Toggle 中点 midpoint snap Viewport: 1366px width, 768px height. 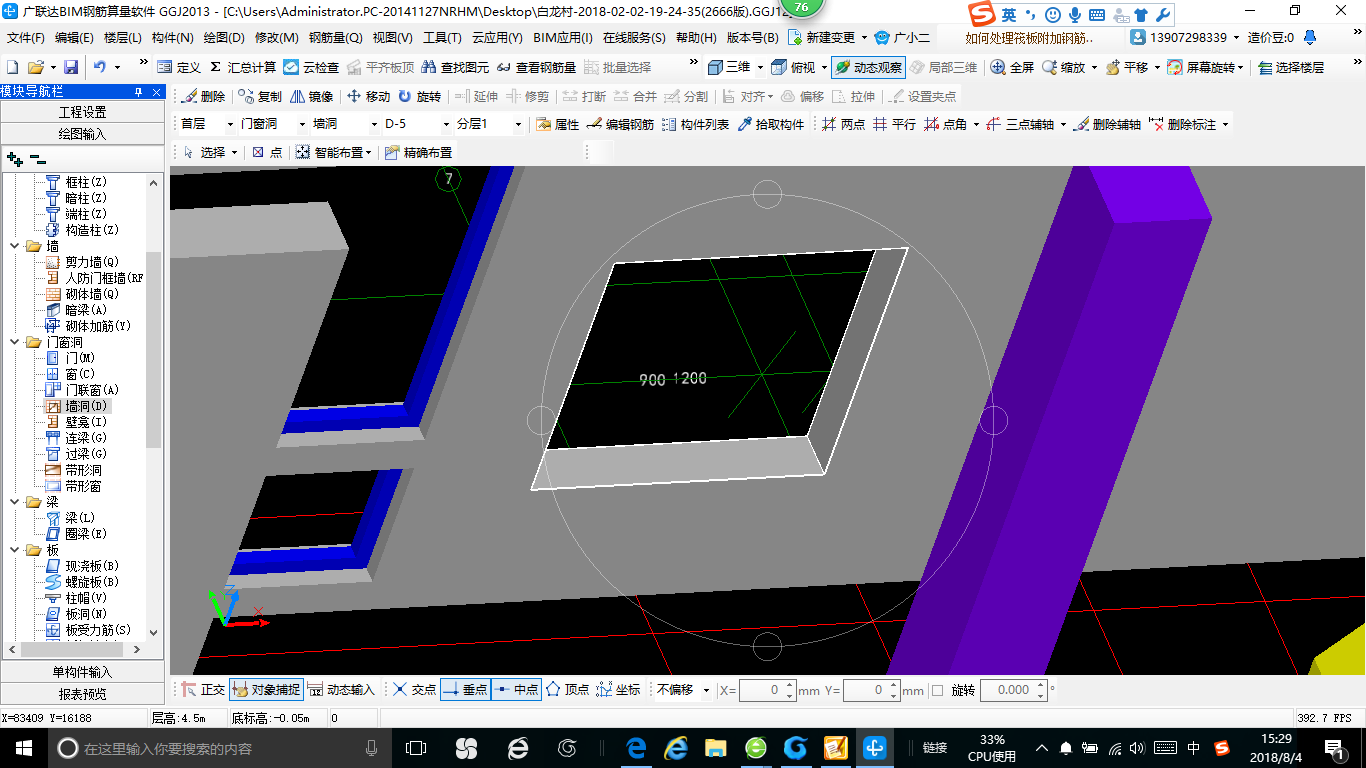[516, 689]
